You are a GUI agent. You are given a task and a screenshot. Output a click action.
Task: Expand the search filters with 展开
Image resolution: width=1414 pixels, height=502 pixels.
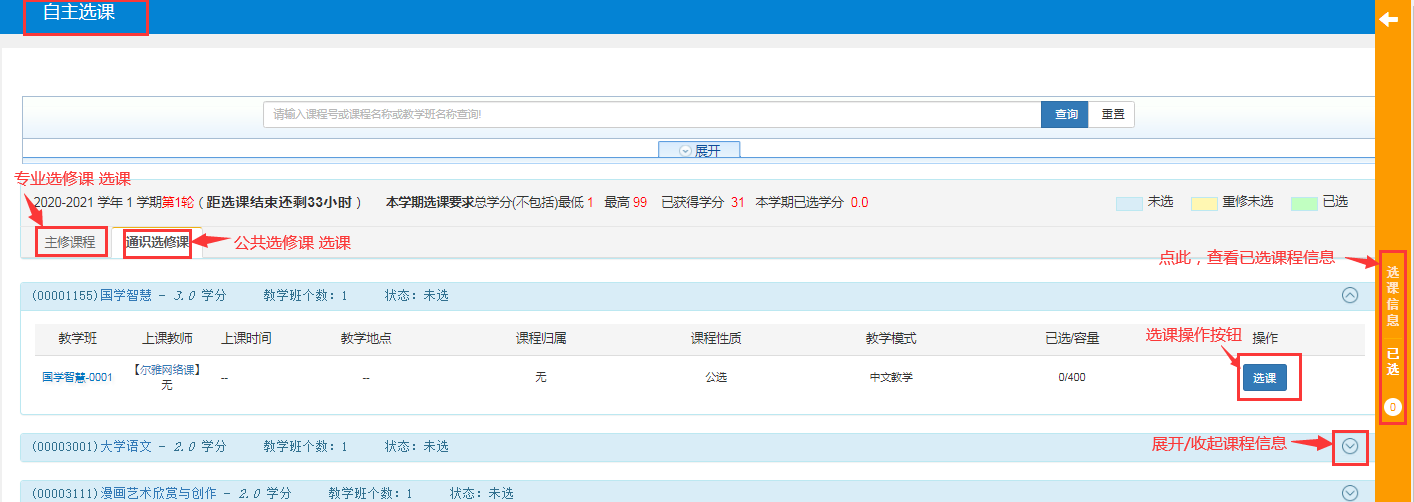(x=699, y=151)
